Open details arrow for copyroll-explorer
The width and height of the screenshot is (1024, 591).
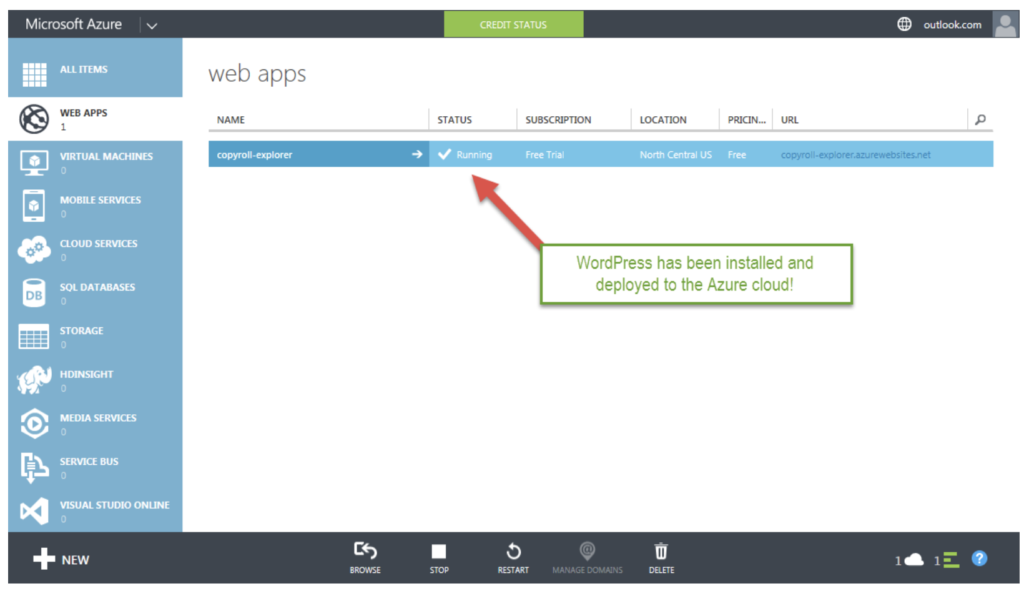pos(417,155)
